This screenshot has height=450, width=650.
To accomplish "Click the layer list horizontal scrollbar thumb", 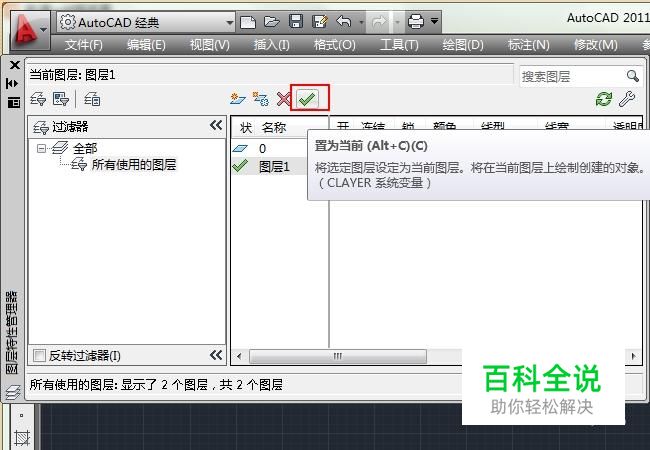I will 337,356.
